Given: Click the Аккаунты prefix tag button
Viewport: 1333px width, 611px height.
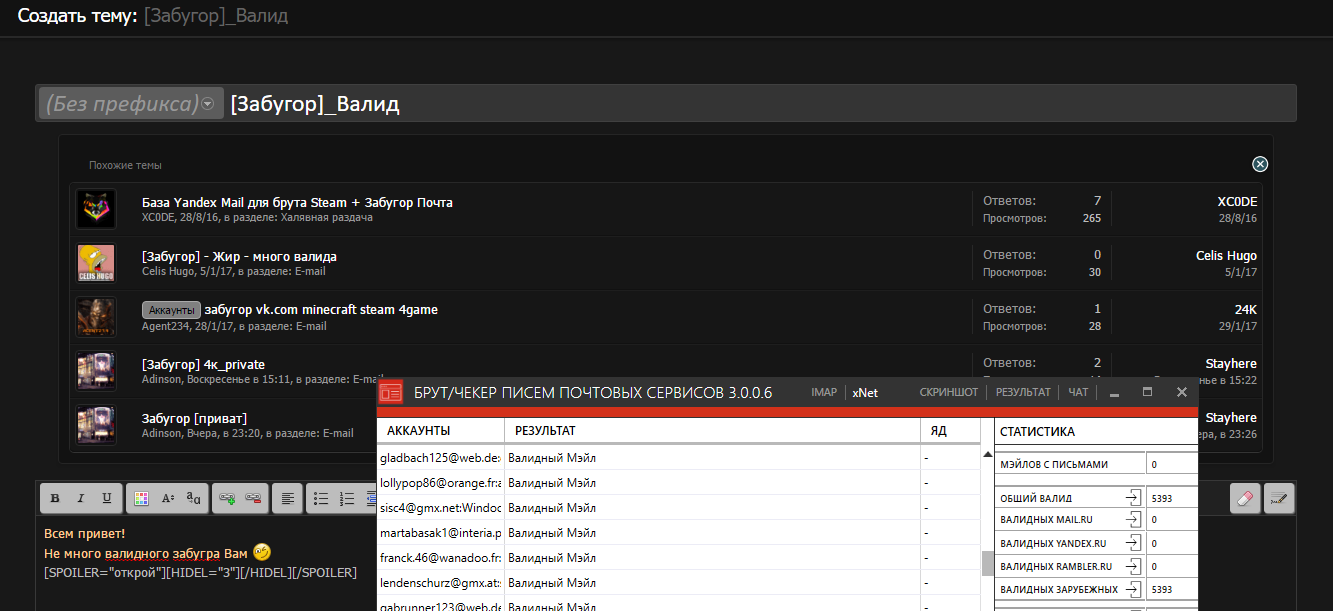Looking at the screenshot, I should (171, 310).
